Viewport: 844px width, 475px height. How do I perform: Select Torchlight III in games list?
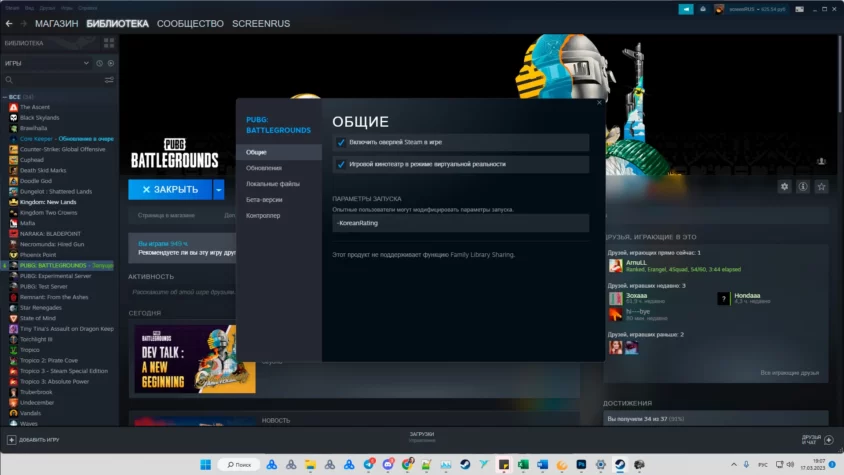pyautogui.click(x=36, y=339)
